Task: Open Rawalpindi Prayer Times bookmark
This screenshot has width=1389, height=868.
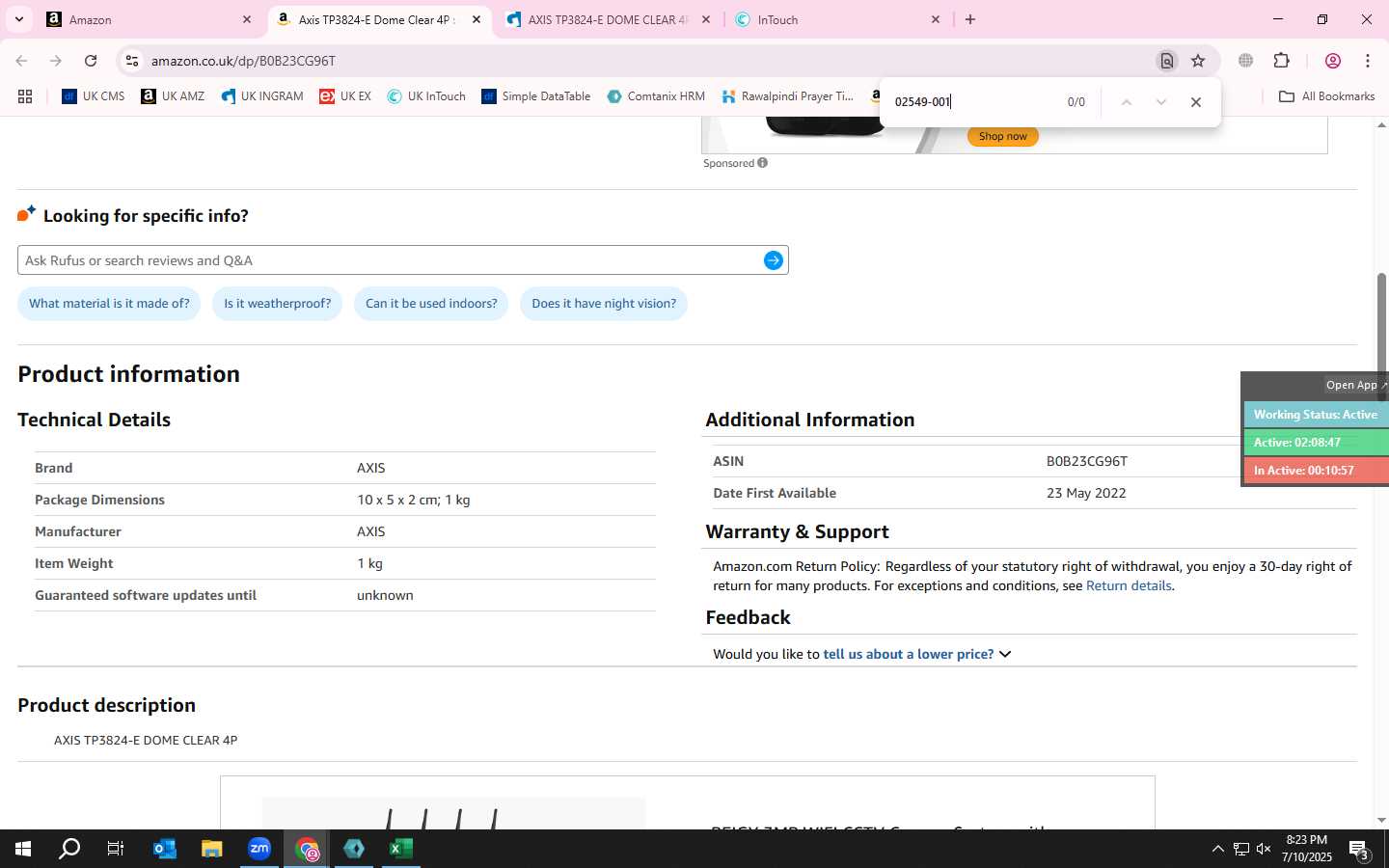Action: pyautogui.click(x=787, y=96)
